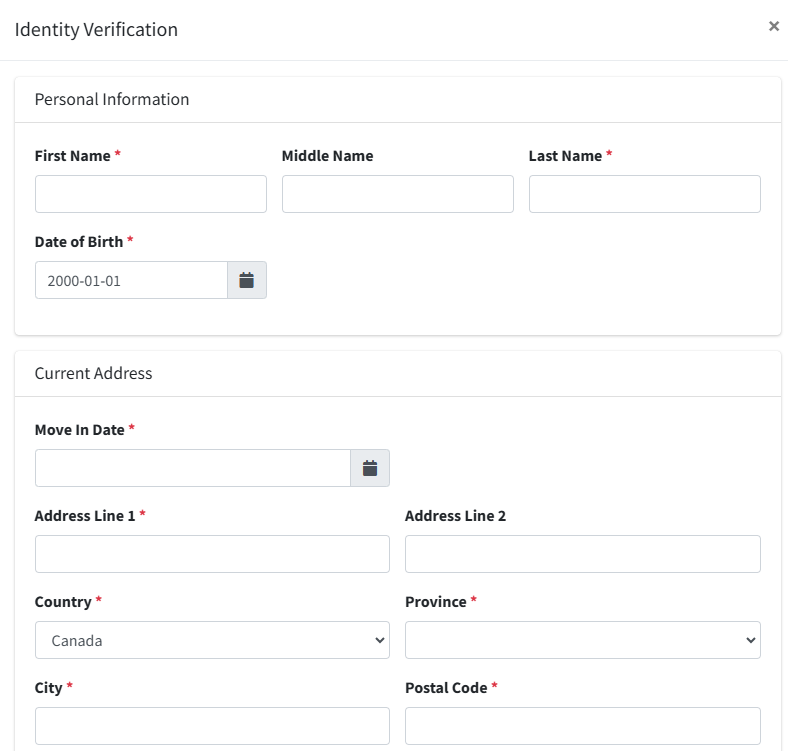Click the Date of Birth label text
788x751 pixels.
(79, 242)
